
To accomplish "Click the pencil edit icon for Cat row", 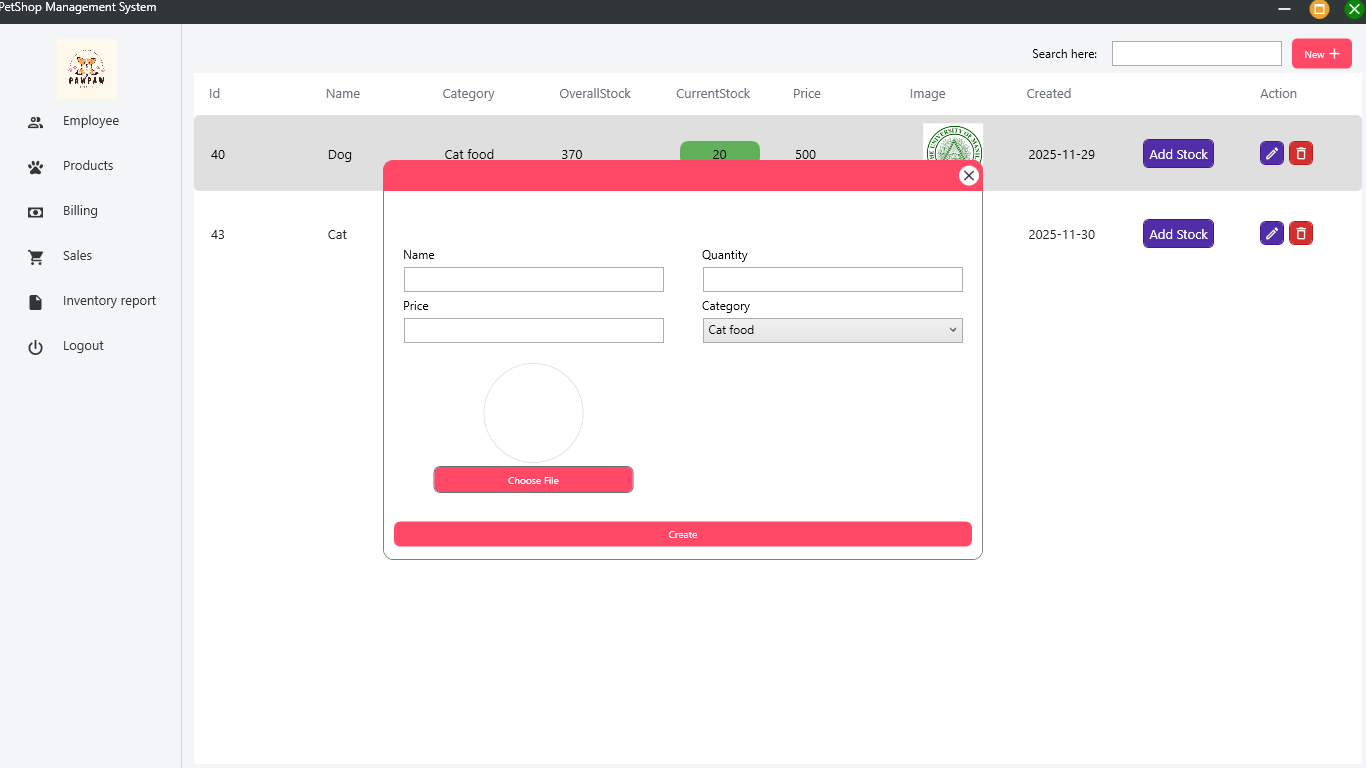I will coord(1272,233).
